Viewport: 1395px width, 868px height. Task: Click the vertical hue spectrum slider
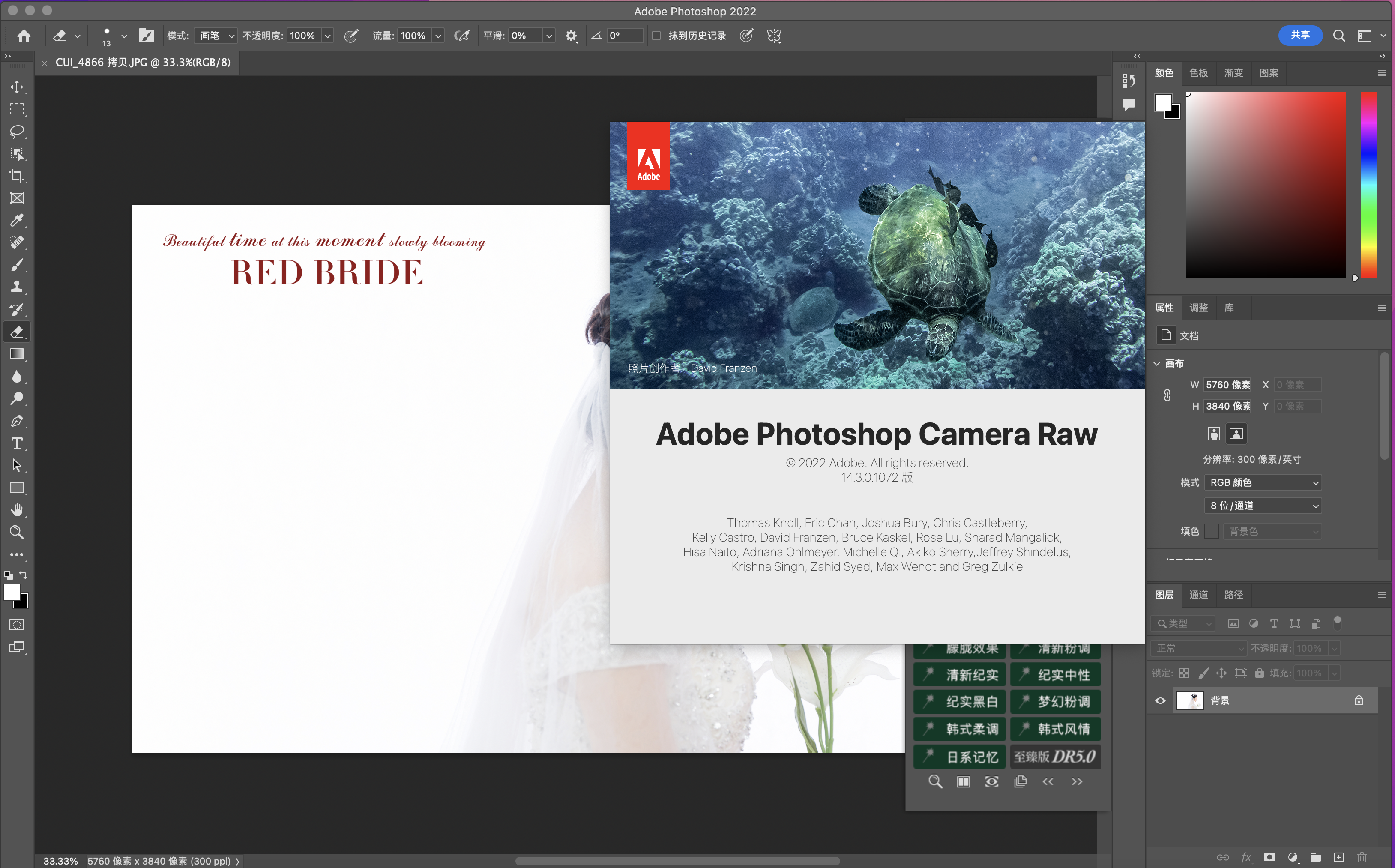(x=1368, y=185)
